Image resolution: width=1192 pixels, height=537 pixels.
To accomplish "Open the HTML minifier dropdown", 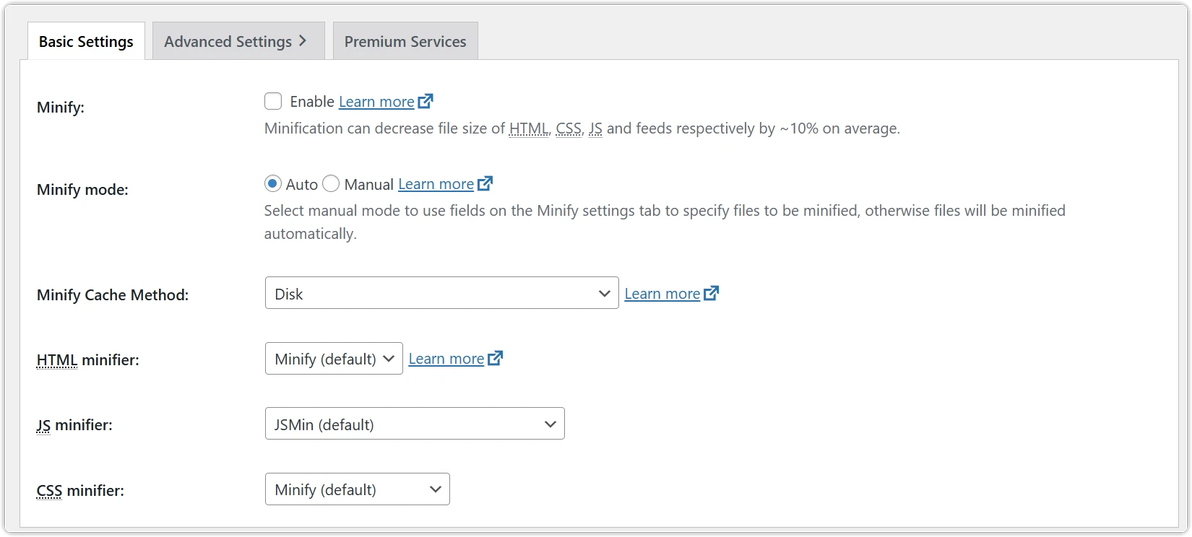I will [x=333, y=359].
